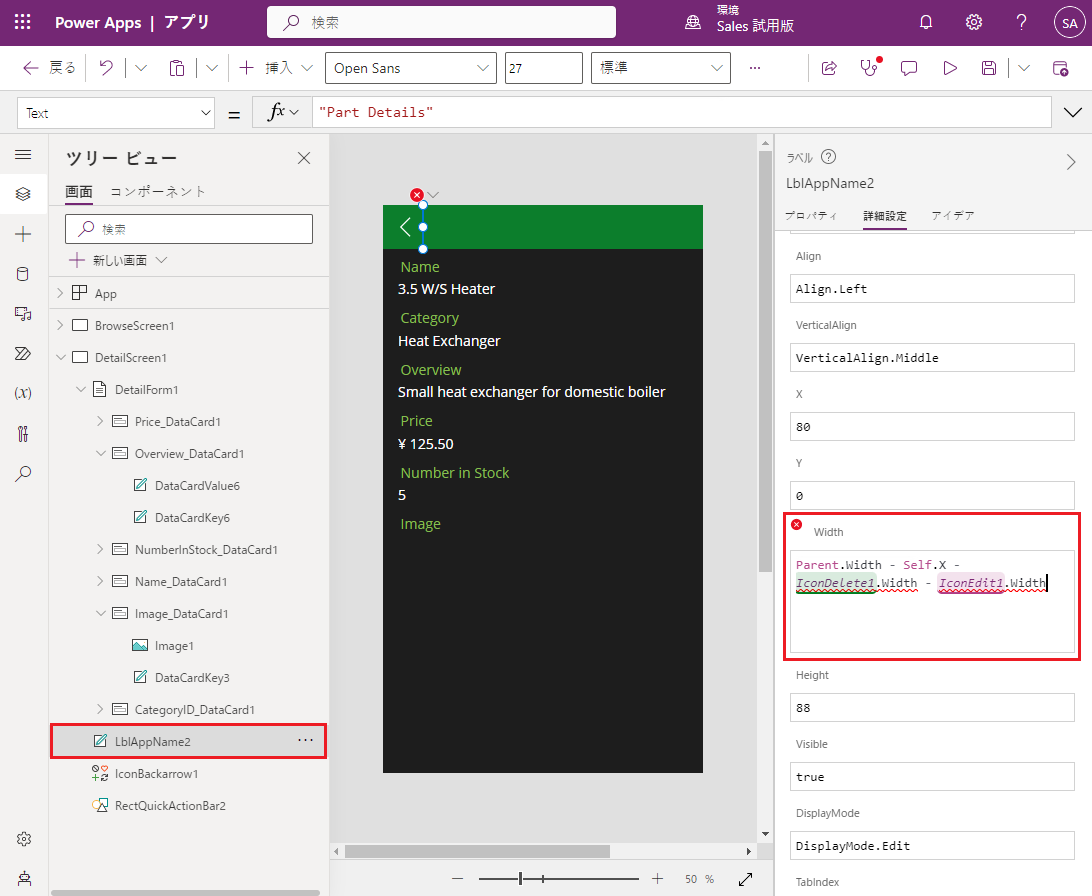Click the Align.Left property field
Image resolution: width=1092 pixels, height=896 pixels.
932,288
